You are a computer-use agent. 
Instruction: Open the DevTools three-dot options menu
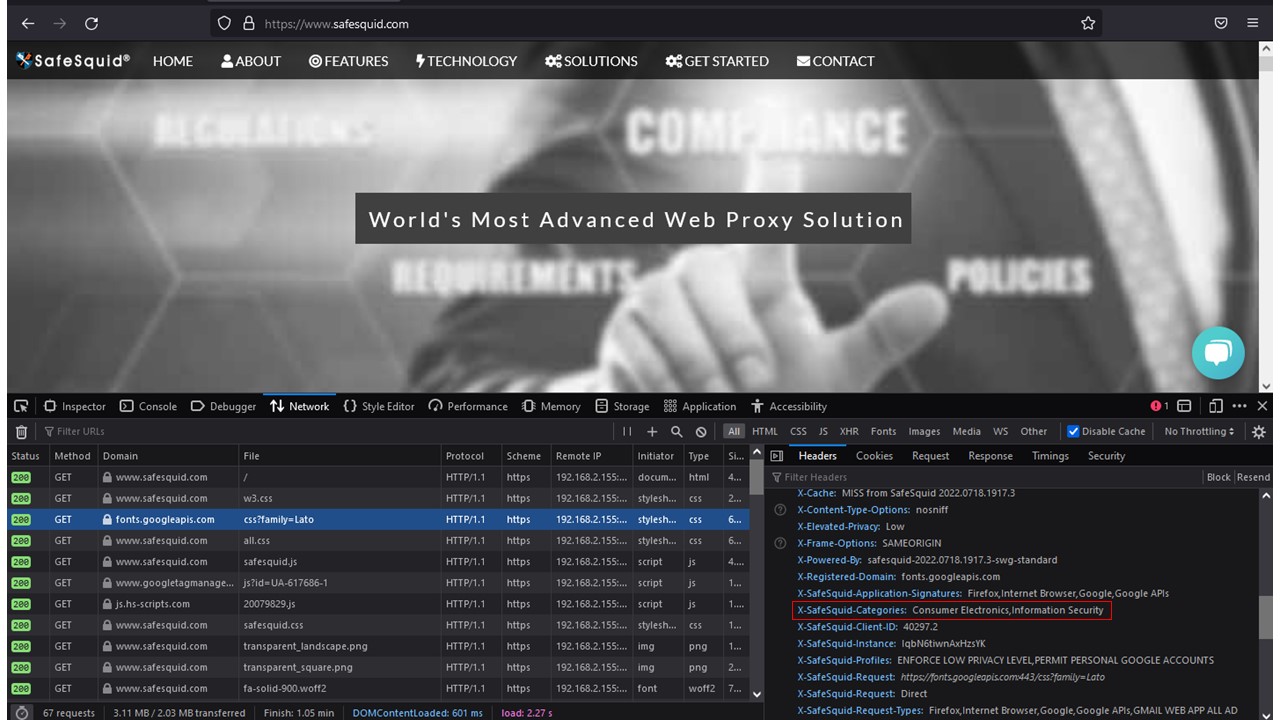coord(1240,406)
